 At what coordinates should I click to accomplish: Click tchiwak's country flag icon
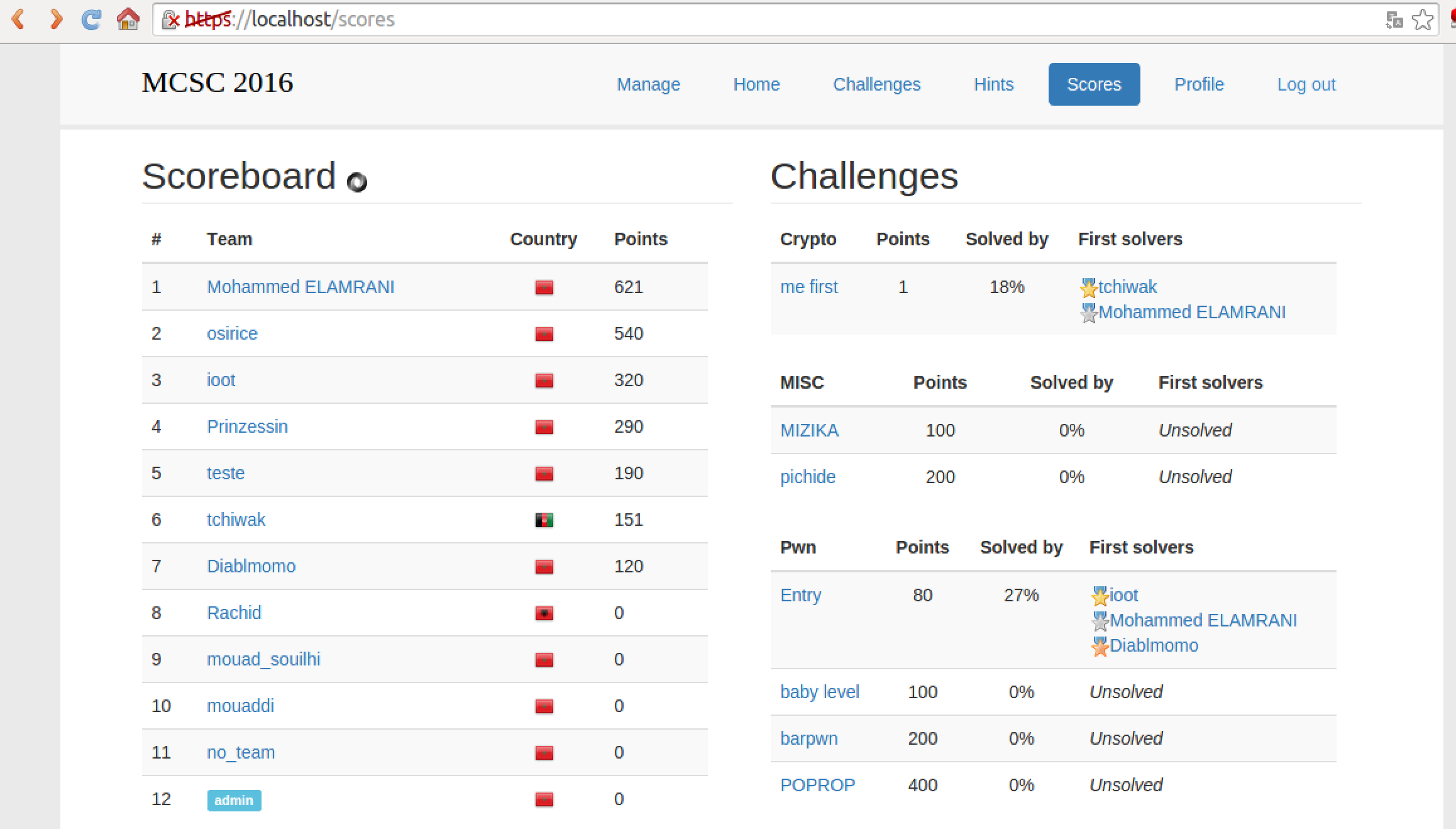(544, 520)
